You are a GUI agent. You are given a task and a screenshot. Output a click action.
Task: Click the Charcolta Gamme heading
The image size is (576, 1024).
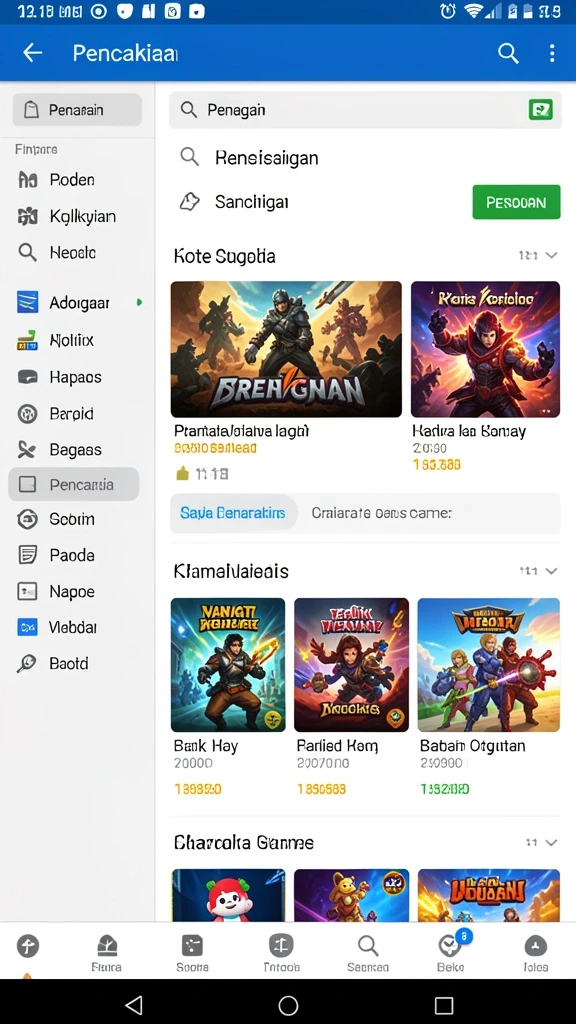(244, 842)
